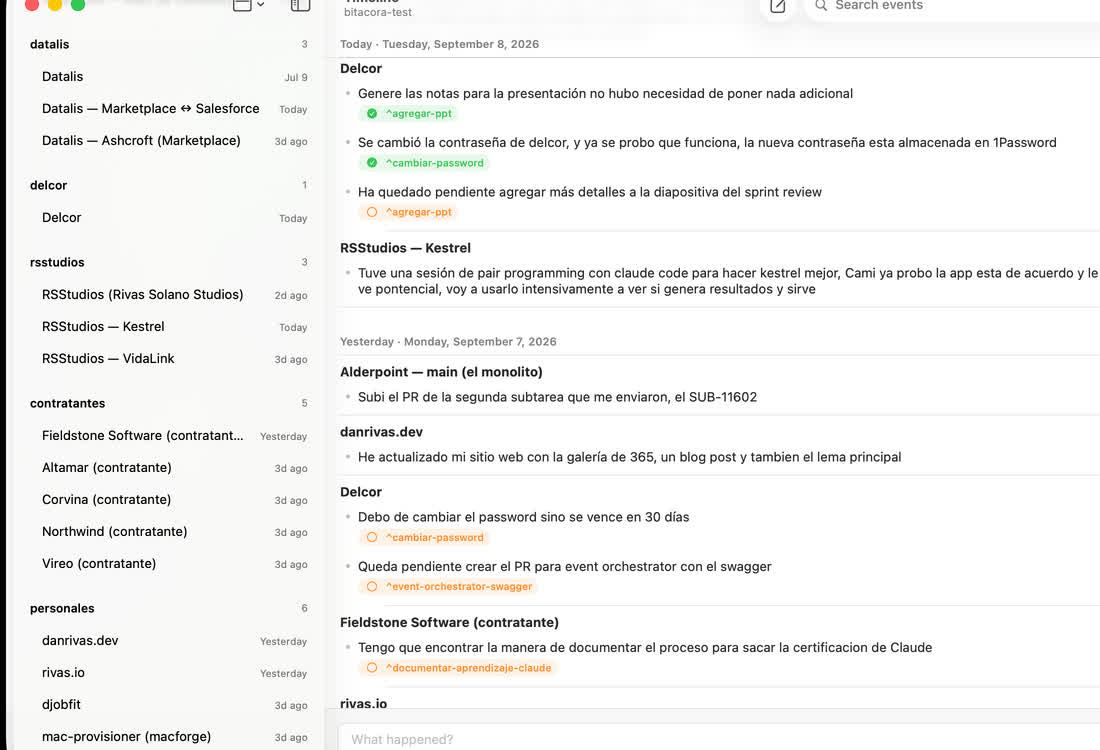Image resolution: width=1100 pixels, height=750 pixels.
Task: Mark ^documentar-aprendizaje-claude task circle done
Action: pos(372,668)
